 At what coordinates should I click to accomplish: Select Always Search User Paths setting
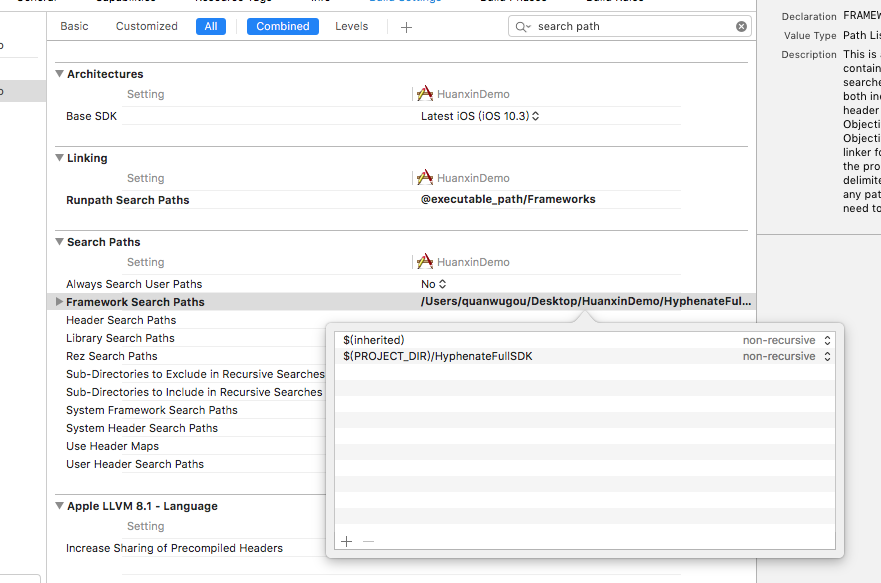[x=134, y=284]
